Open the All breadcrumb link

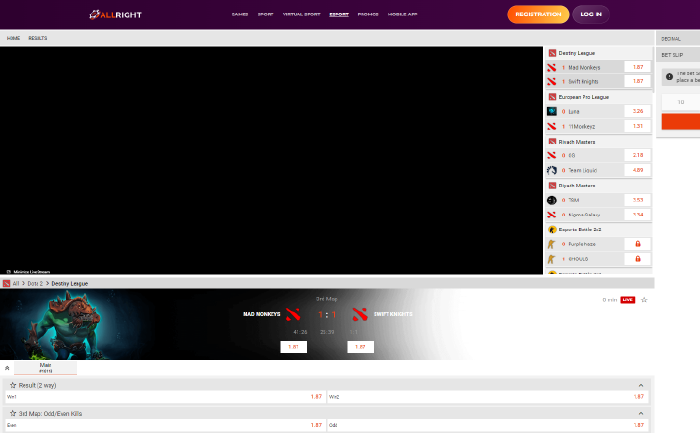point(16,283)
